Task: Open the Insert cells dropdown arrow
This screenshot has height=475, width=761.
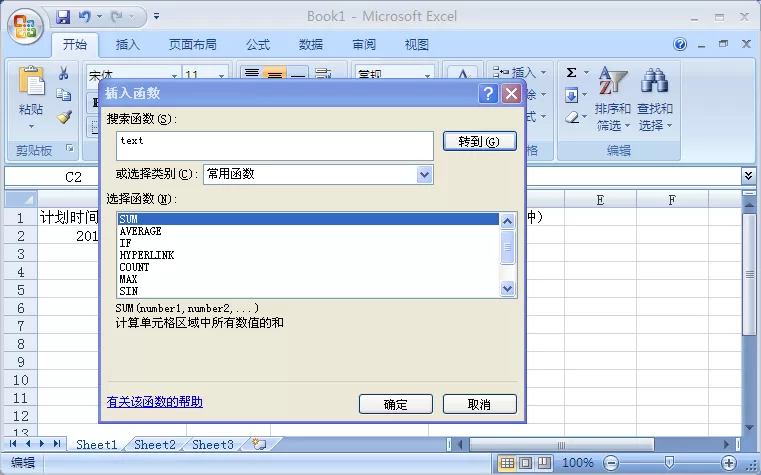Action: tap(543, 73)
